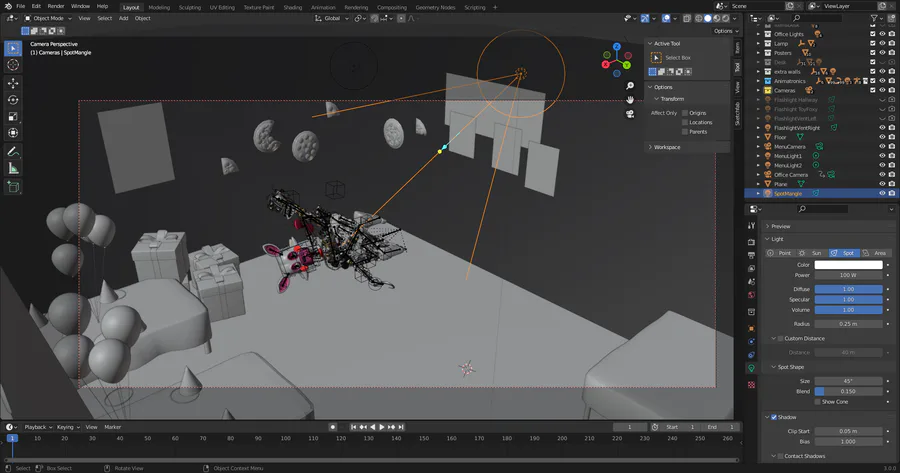Play the animation forward
900x473 pixels.
[x=382, y=427]
